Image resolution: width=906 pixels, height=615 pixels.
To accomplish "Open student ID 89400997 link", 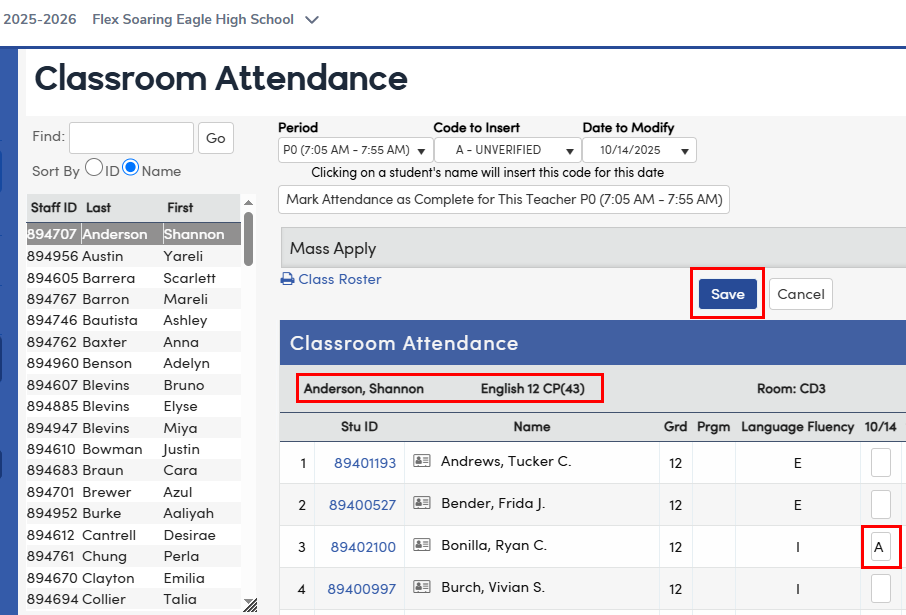I will (x=362, y=589).
